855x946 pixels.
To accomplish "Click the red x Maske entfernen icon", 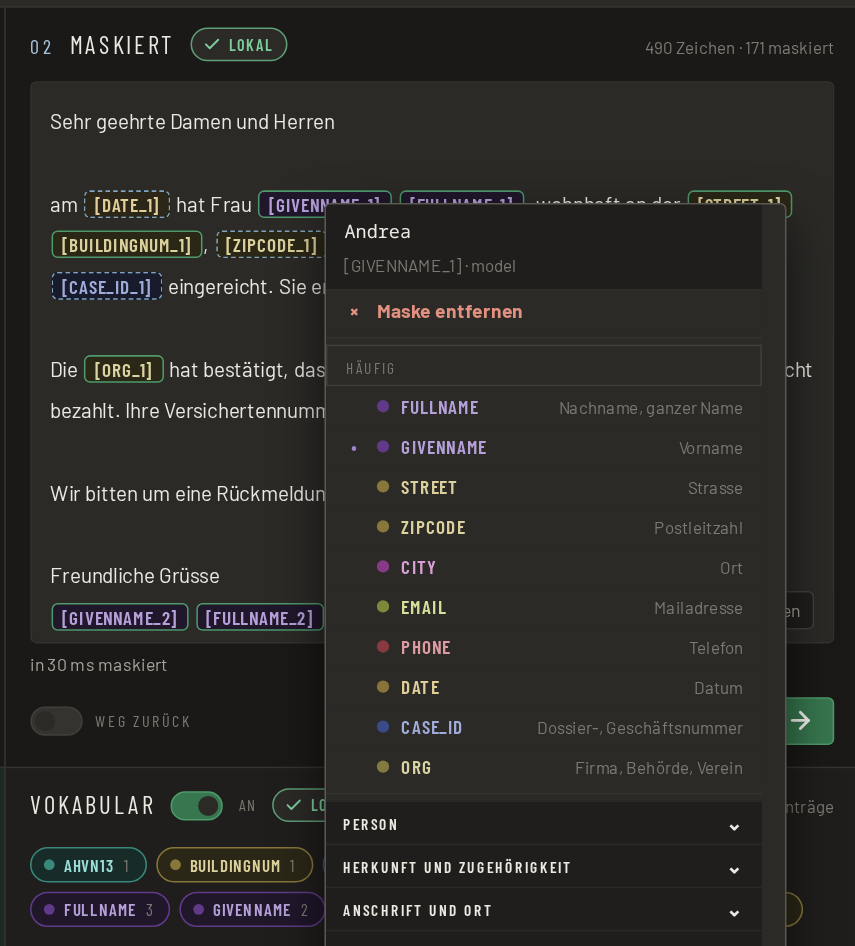I will coord(354,312).
